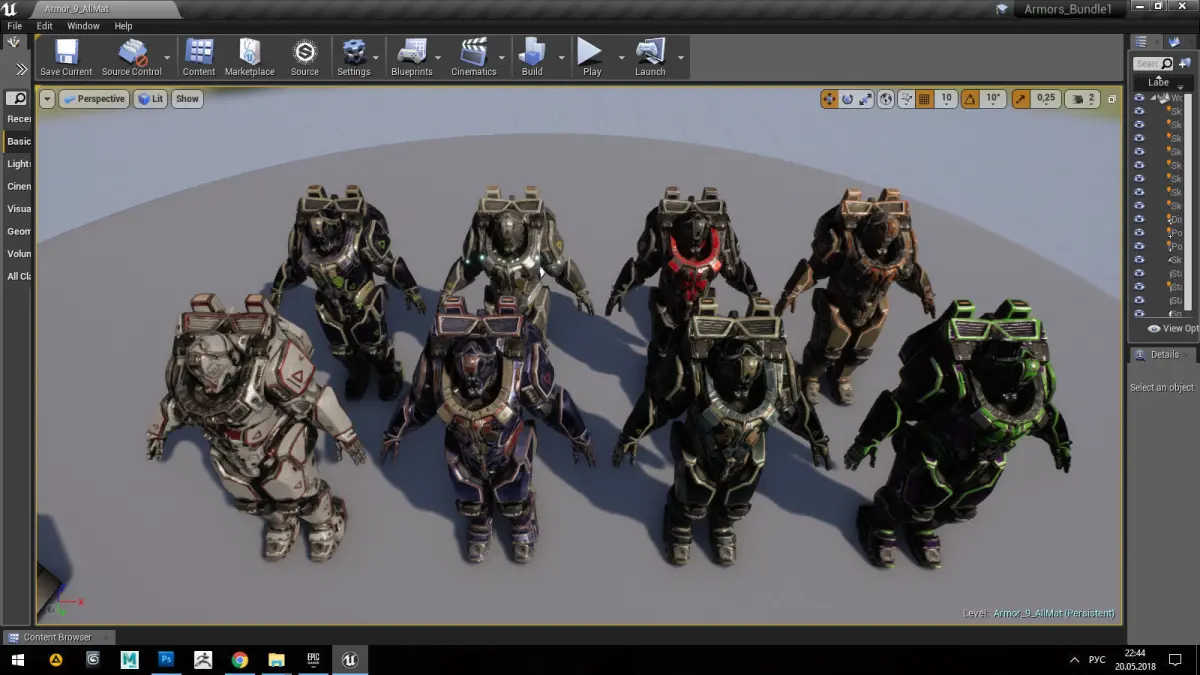Open the scale snap 0,25 dropdown
Image resolution: width=1200 pixels, height=675 pixels.
point(1046,99)
